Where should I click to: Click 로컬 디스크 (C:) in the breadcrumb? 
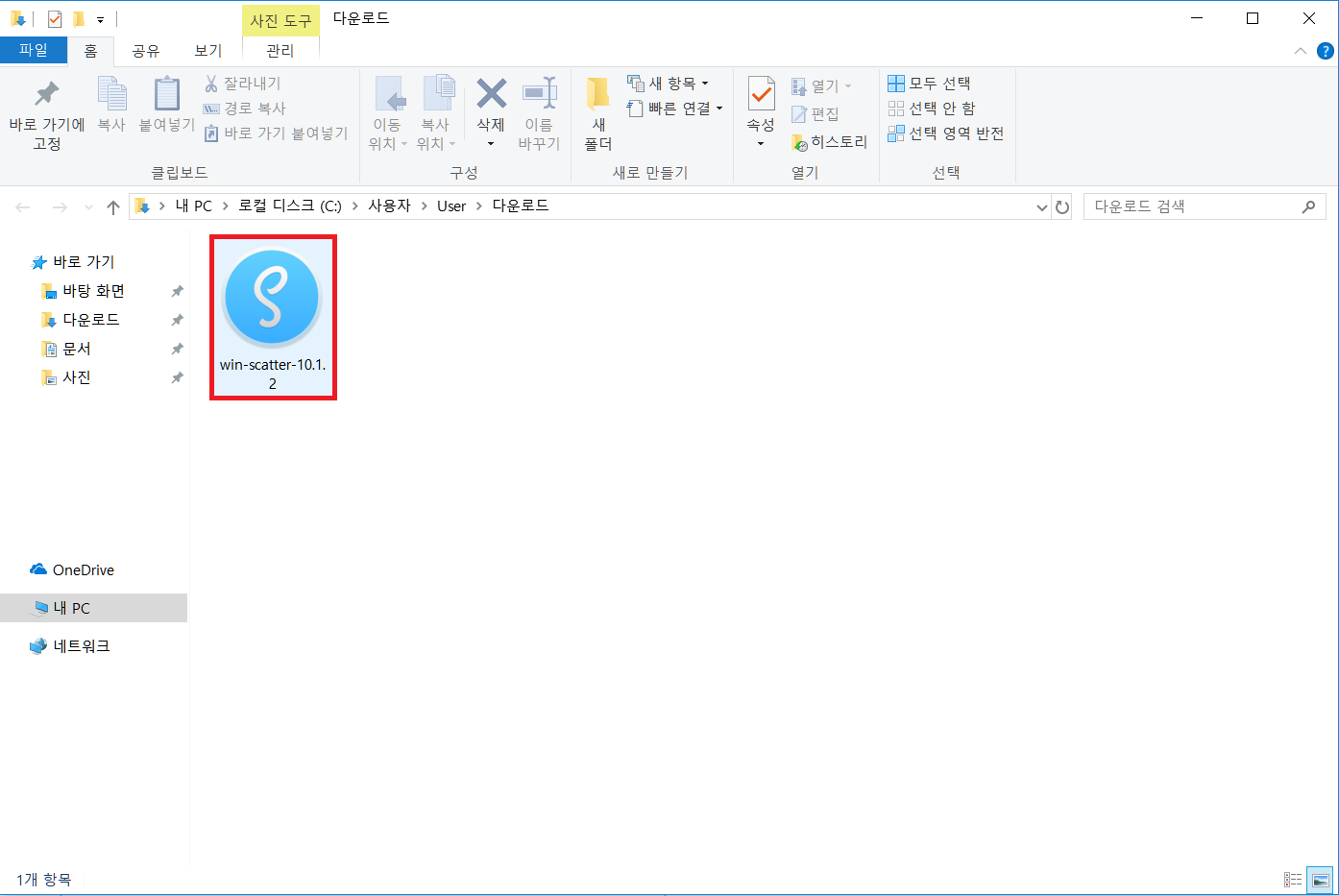[x=290, y=206]
